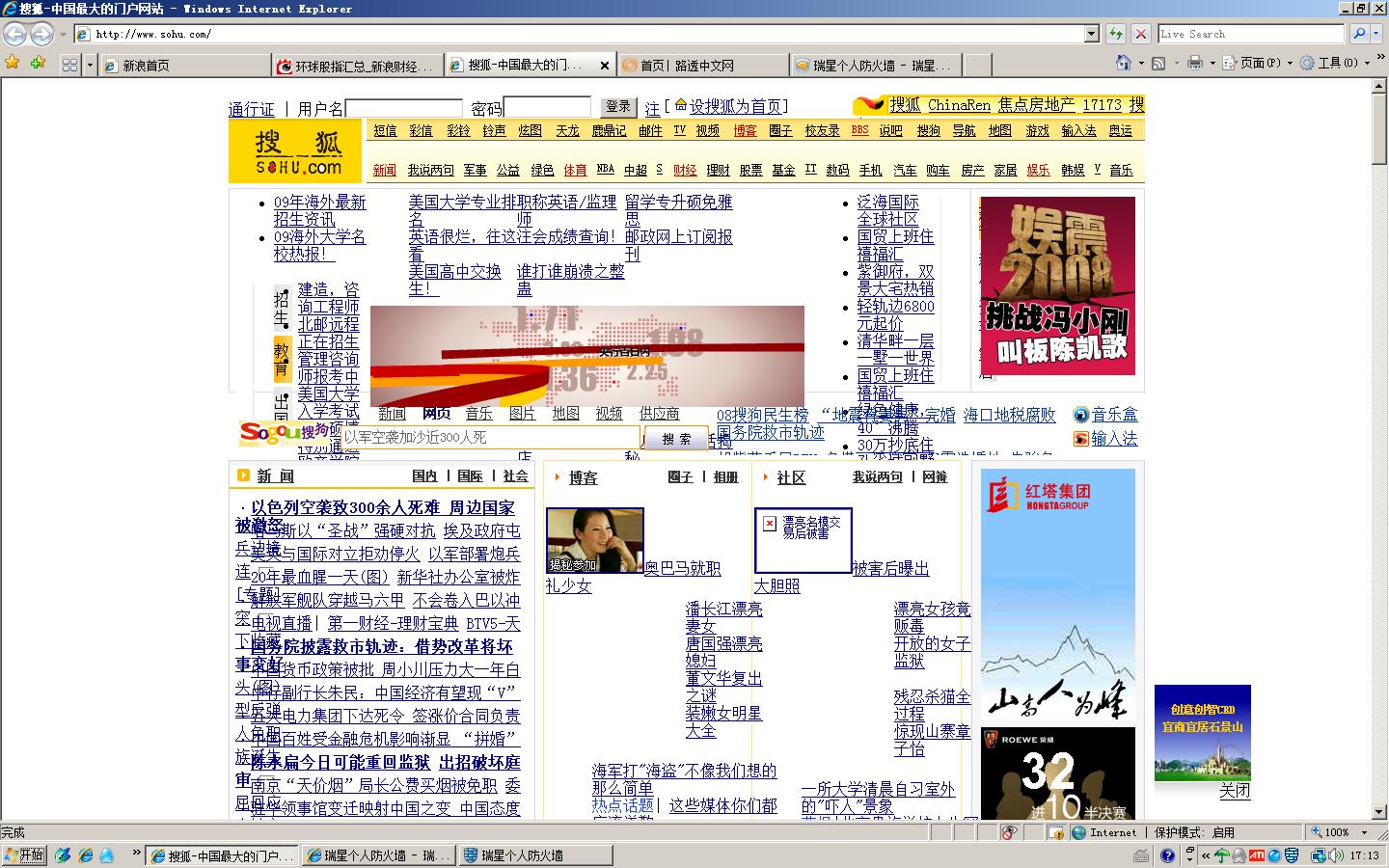Open the empty new tab button
Image resolution: width=1389 pixels, height=868 pixels.
click(977, 65)
